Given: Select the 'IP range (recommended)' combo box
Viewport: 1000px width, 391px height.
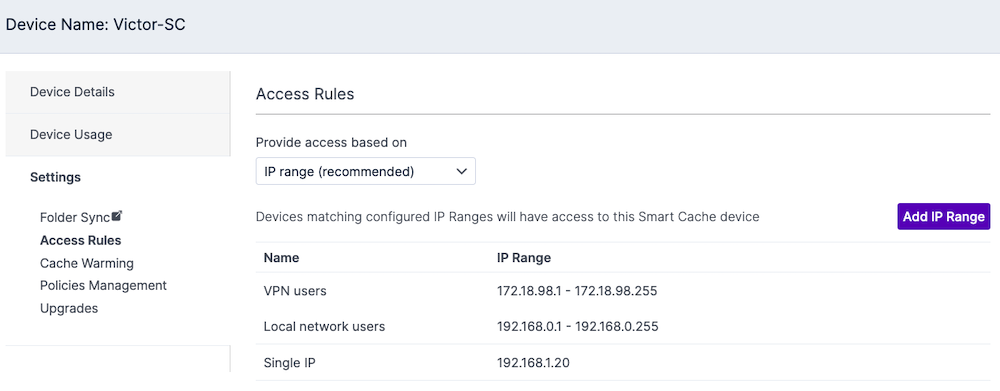Looking at the screenshot, I should 365,172.
